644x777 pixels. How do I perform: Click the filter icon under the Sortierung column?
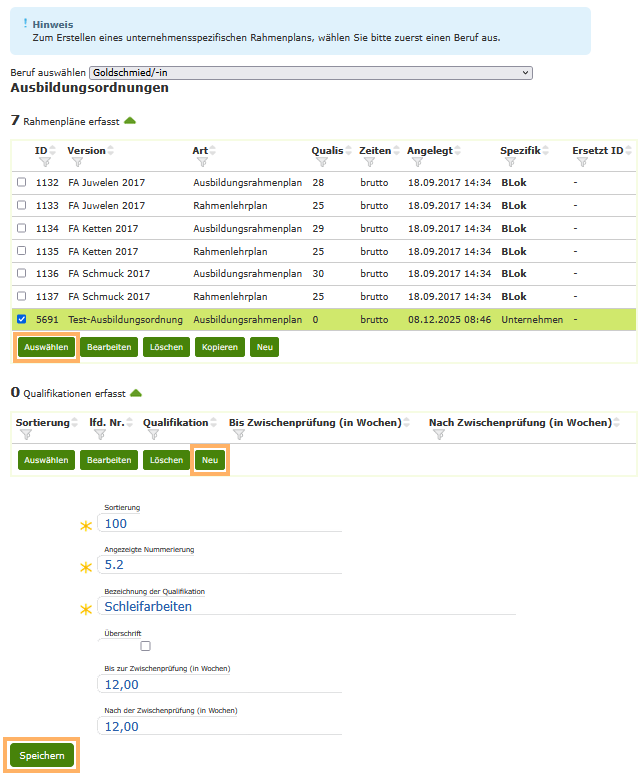[x=24, y=435]
